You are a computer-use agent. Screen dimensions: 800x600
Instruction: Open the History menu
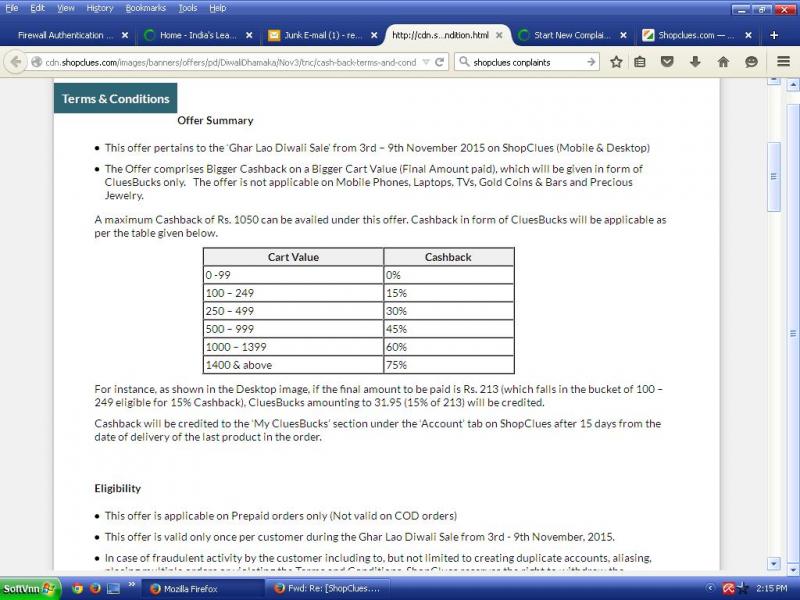coord(99,8)
